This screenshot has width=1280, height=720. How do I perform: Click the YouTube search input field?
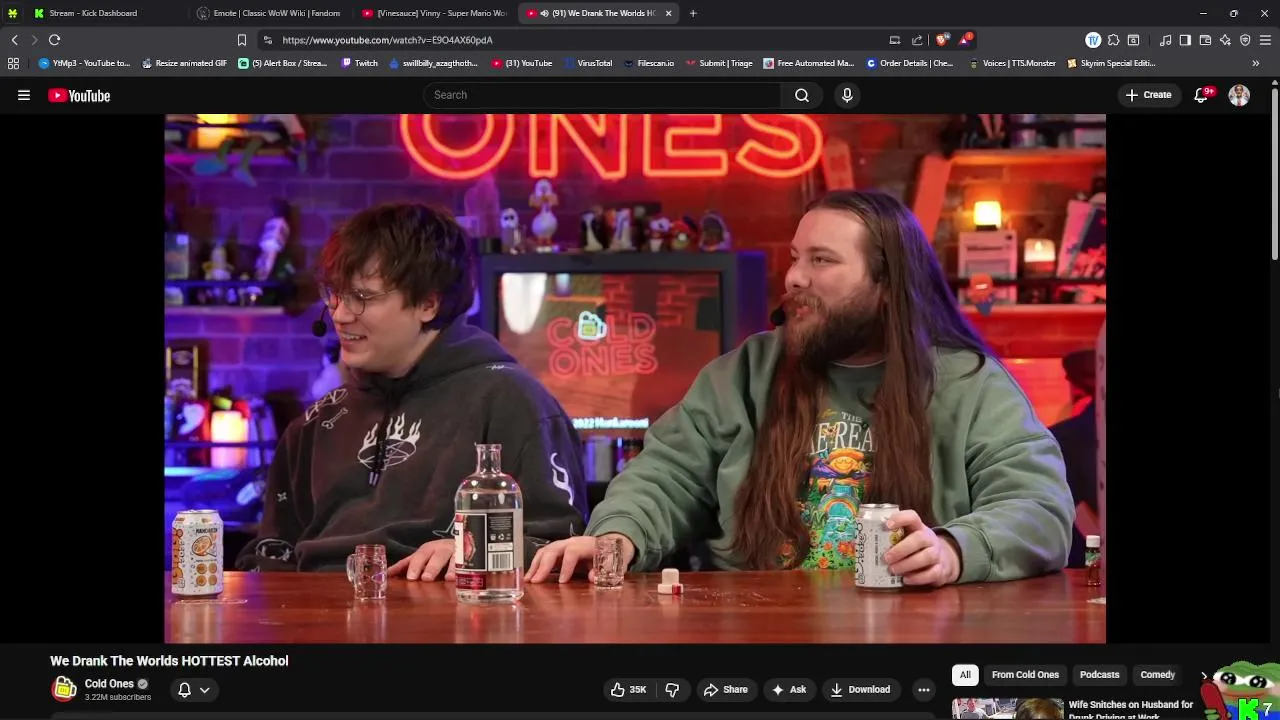tap(603, 95)
